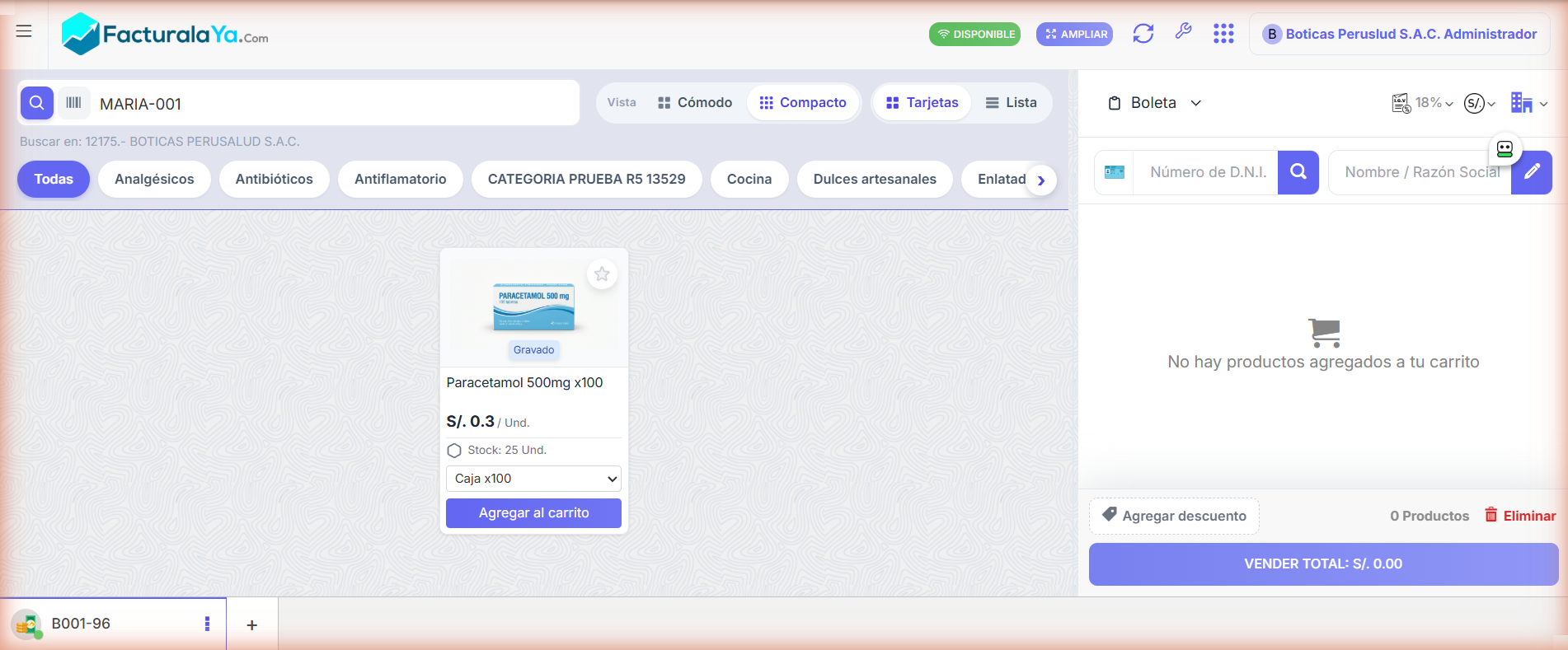Select Tarjetas card layout
Screen dimensions: 1568x650
point(922,102)
